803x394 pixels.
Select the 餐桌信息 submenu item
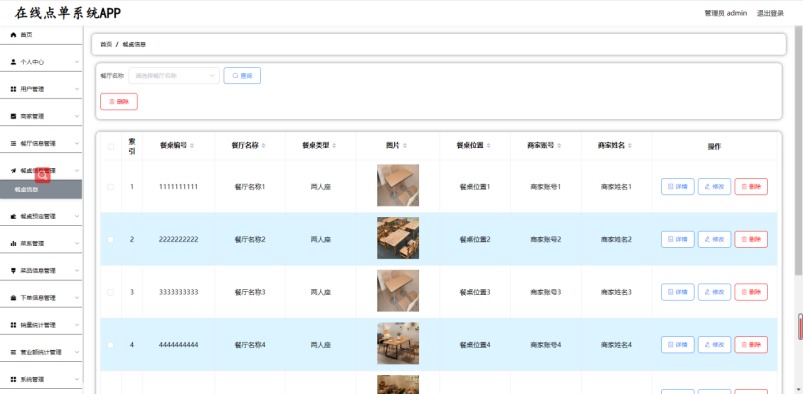41,190
